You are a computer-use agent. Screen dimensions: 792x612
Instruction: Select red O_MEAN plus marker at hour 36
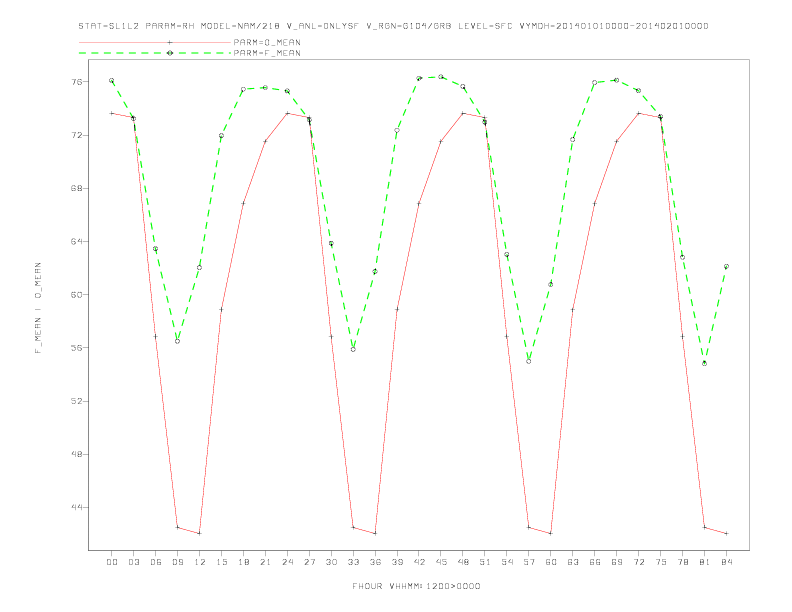click(x=375, y=533)
